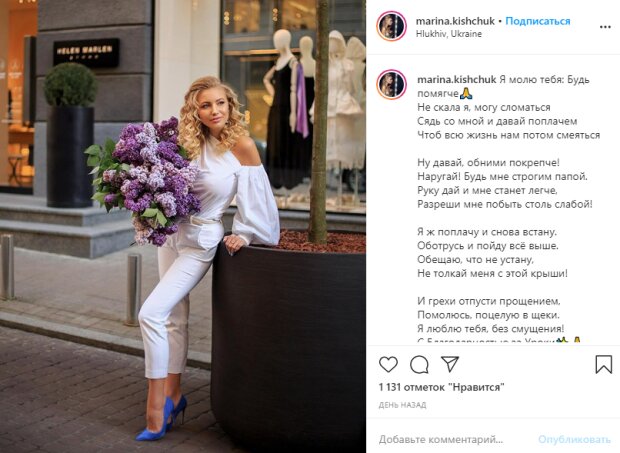Screen dimensions: 620x453
Task: Follow the account via Подписаться
Action: coord(538,21)
